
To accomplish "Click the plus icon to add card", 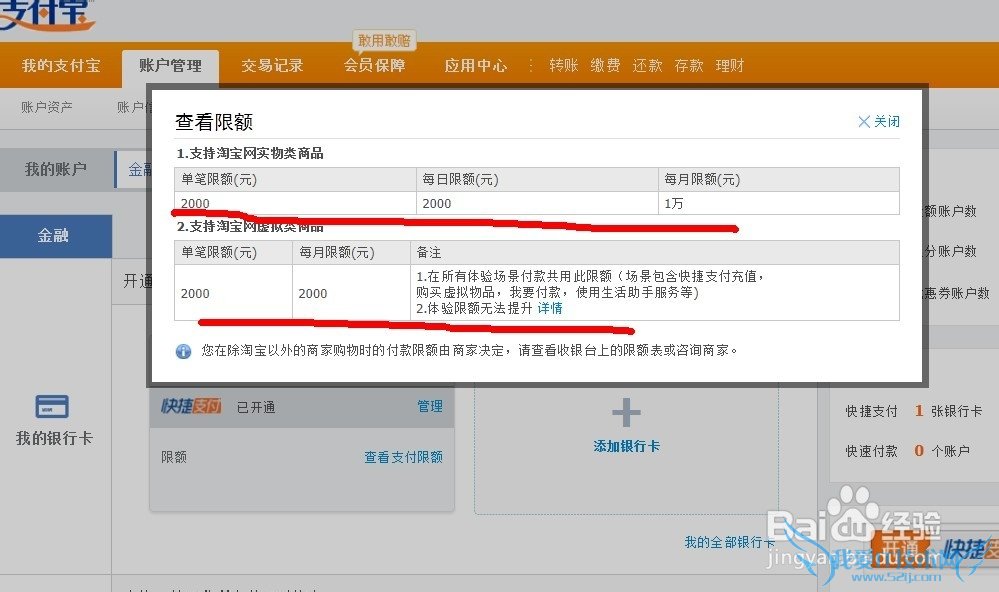I will coord(626,413).
